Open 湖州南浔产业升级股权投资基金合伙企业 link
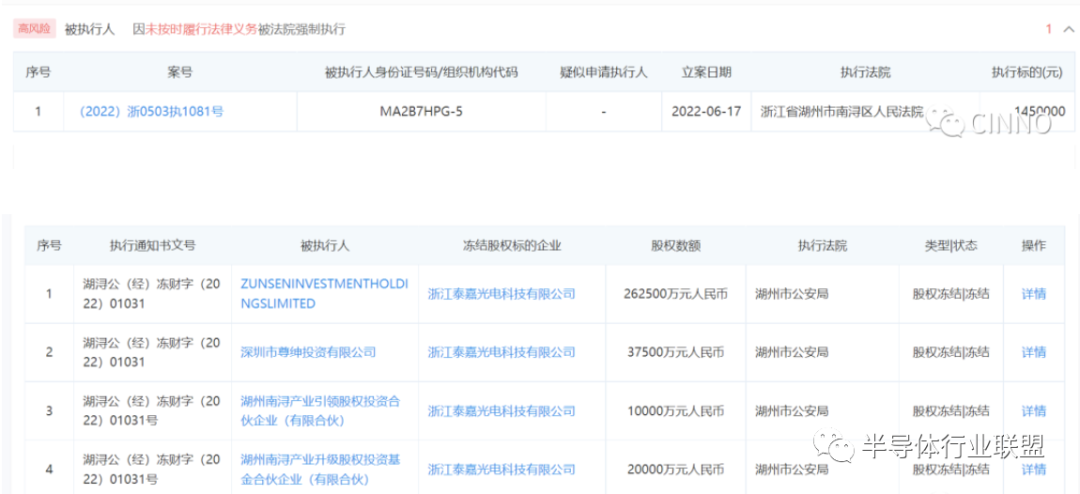The height and width of the screenshot is (494, 1080). click(320, 469)
